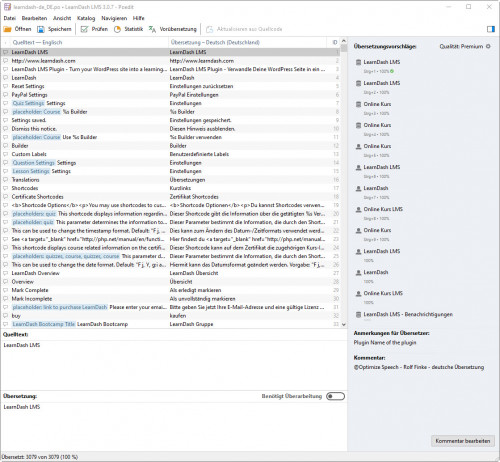Viewport: 500px width, 462px height.
Task: Select the Overview row
Action: 170,282
